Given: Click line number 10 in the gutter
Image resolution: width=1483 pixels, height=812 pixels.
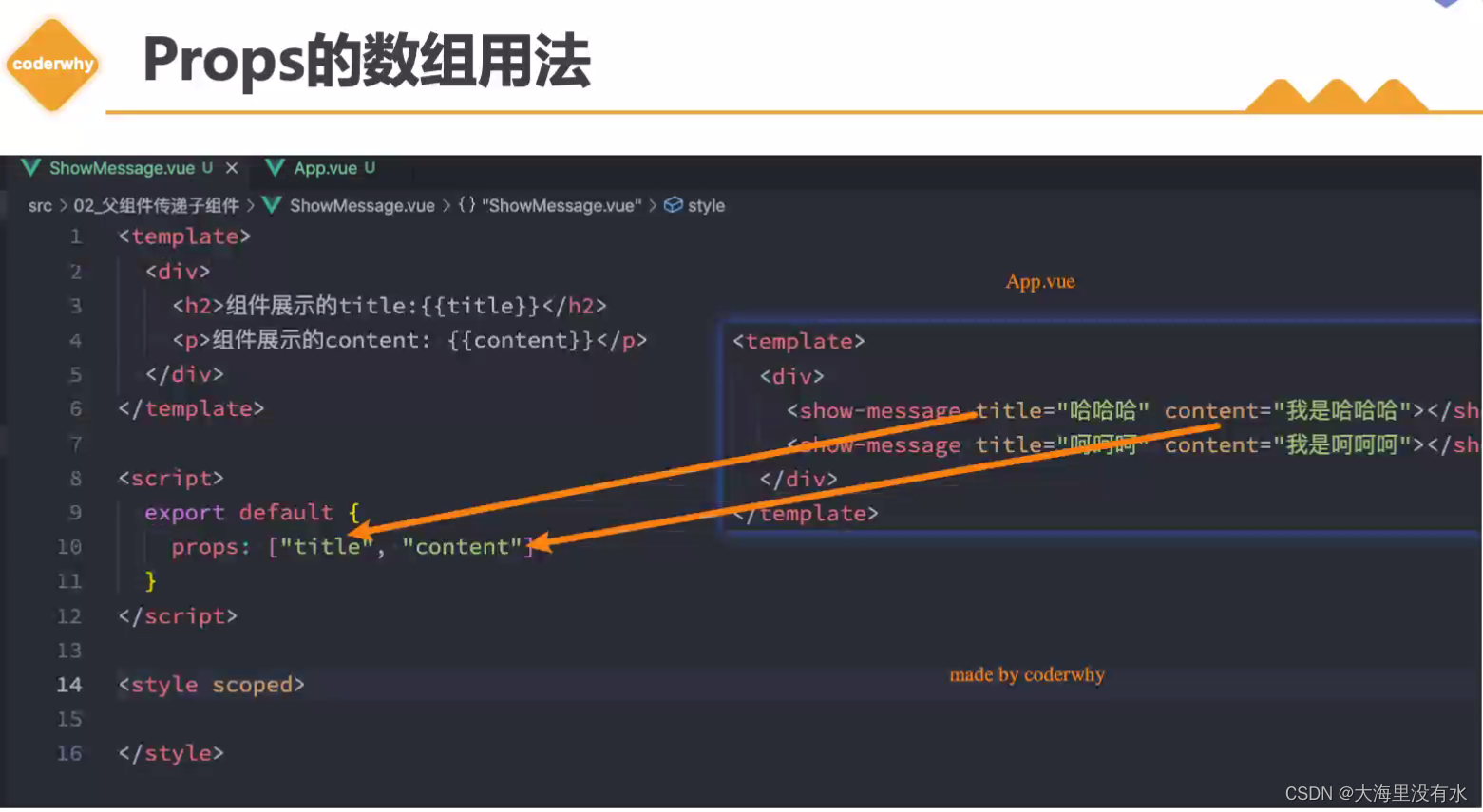Looking at the screenshot, I should (69, 547).
